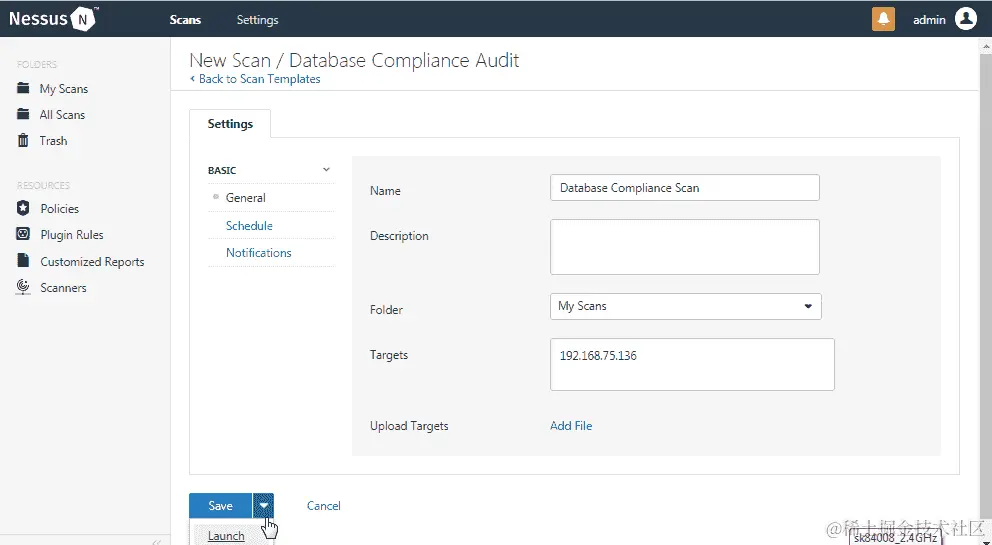
Task: Open Trash in the sidebar
Action: [x=53, y=141]
